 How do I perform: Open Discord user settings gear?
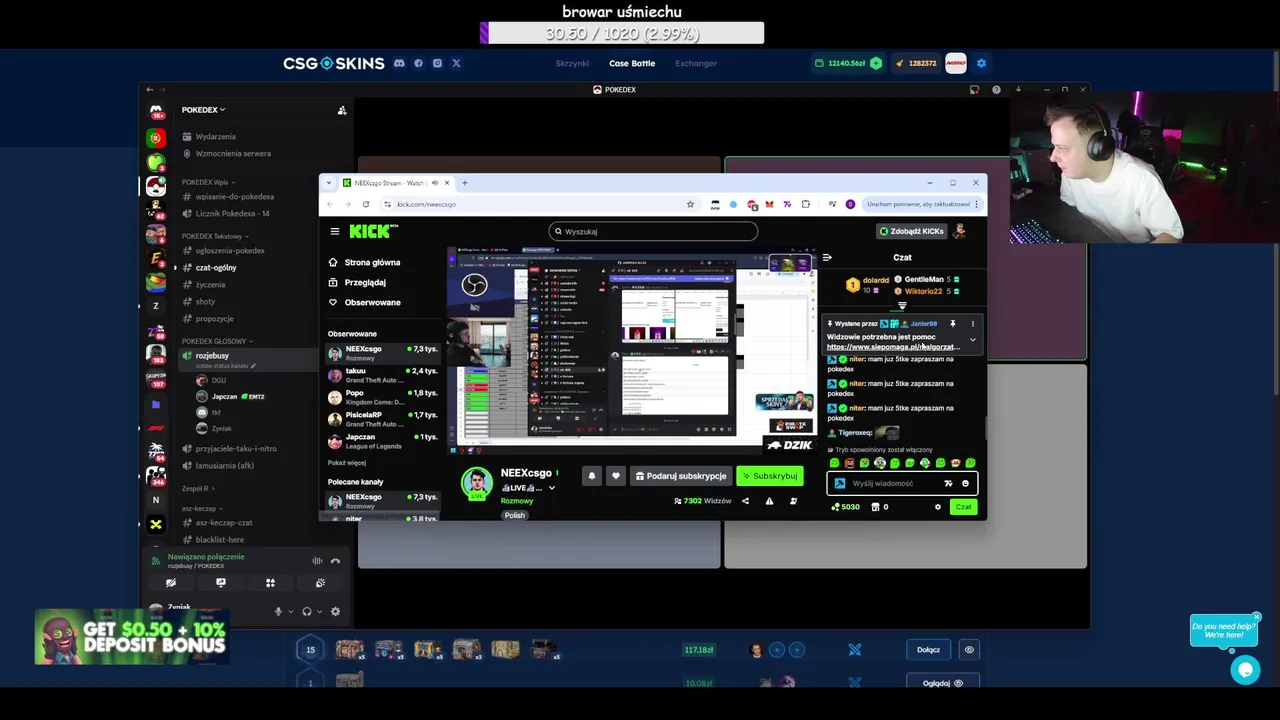pos(335,611)
